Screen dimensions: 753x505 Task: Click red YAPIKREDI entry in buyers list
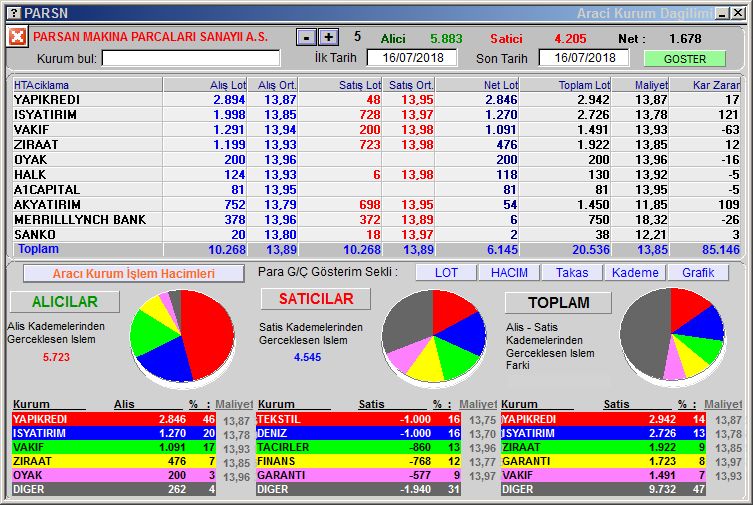(x=114, y=419)
